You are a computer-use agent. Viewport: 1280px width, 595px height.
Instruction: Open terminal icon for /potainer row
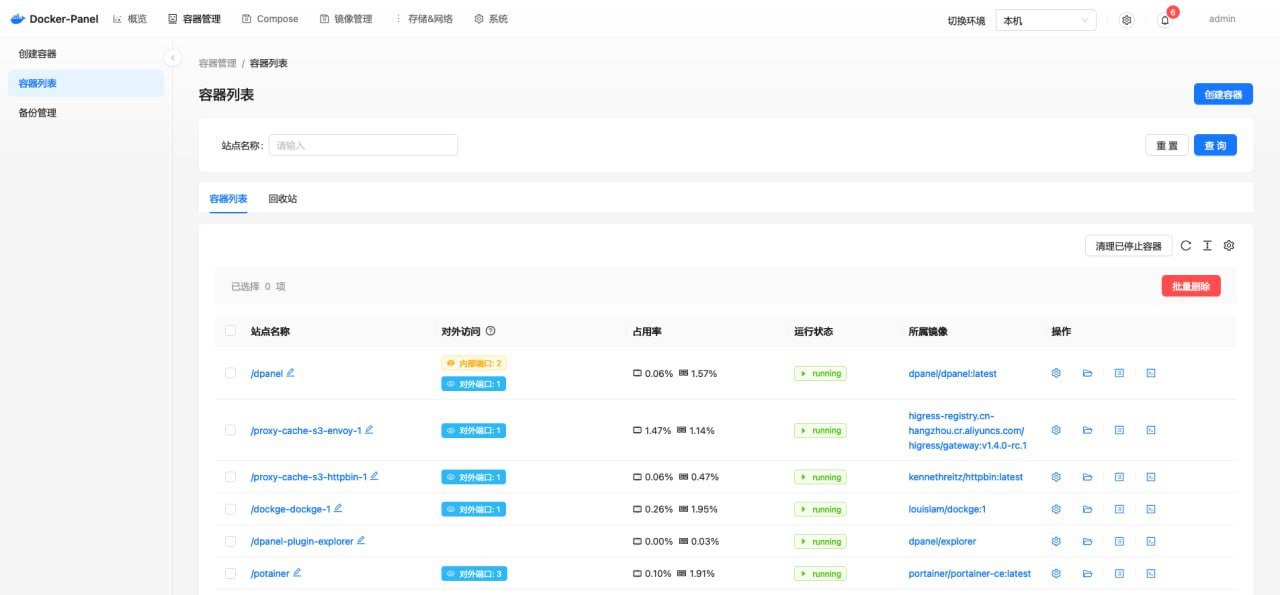(x=1151, y=573)
